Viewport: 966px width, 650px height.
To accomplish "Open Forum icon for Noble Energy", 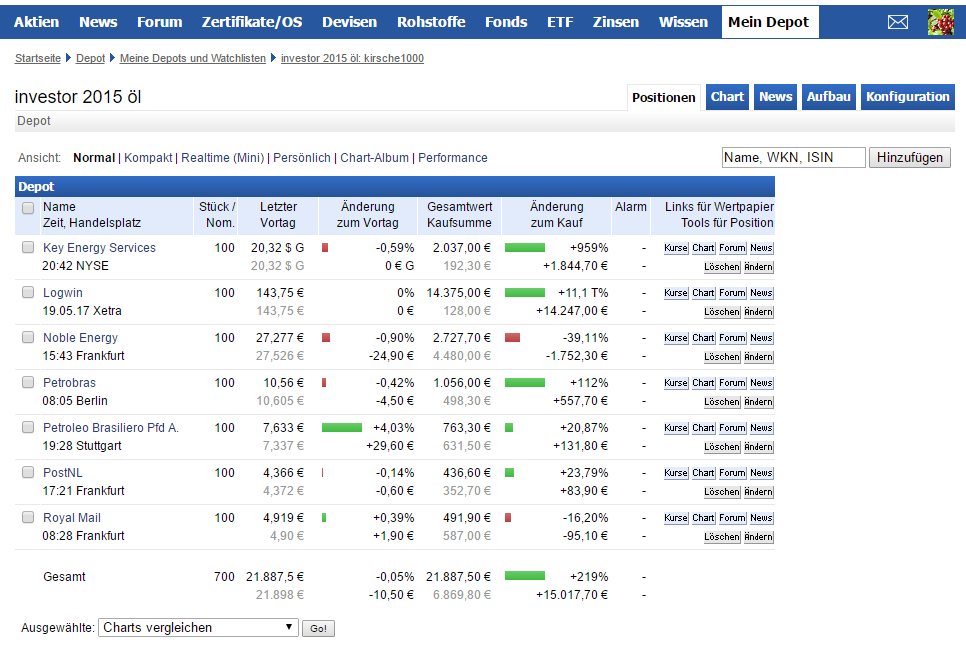I will (x=732, y=338).
